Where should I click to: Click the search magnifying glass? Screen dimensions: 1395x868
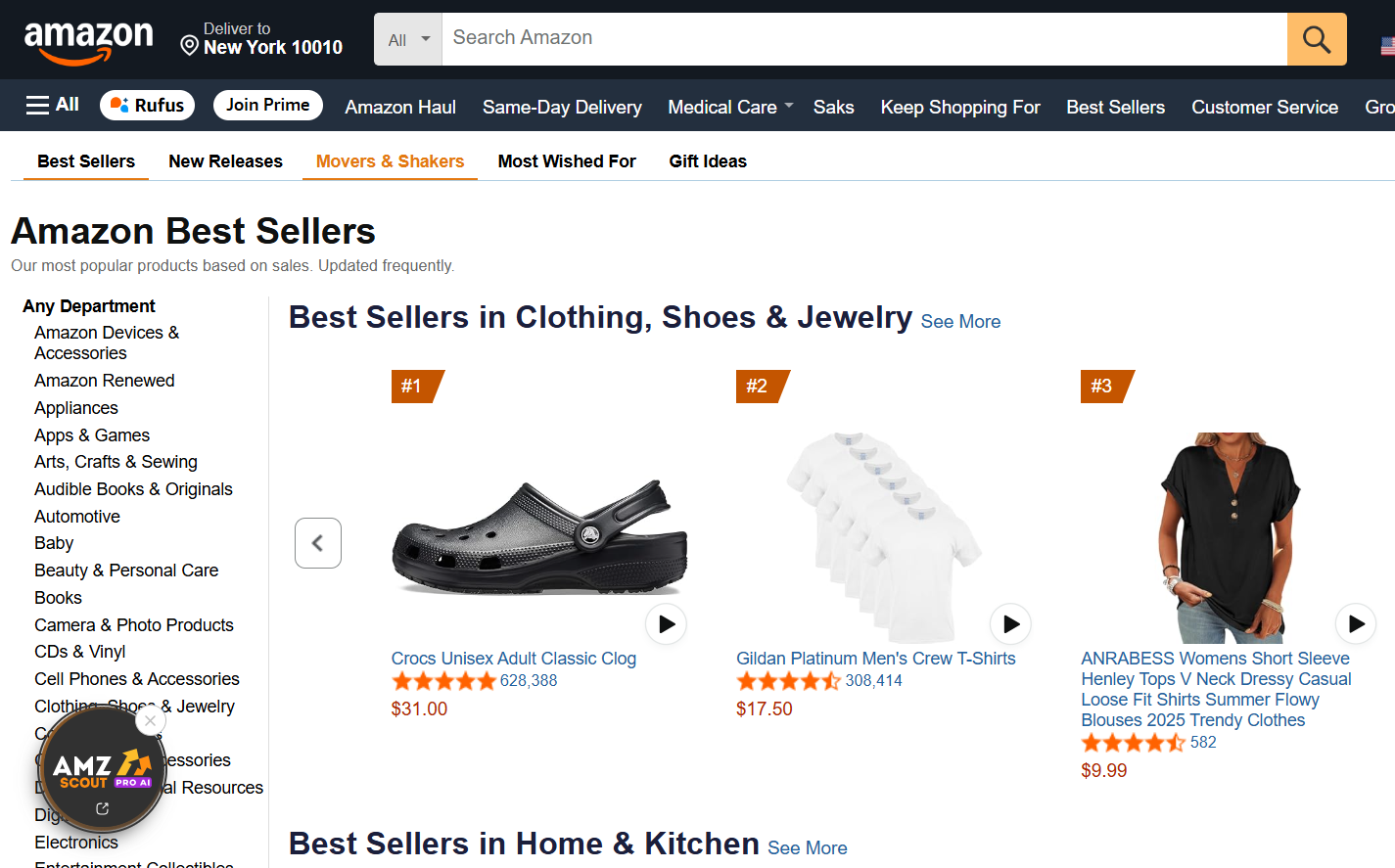pos(1316,39)
